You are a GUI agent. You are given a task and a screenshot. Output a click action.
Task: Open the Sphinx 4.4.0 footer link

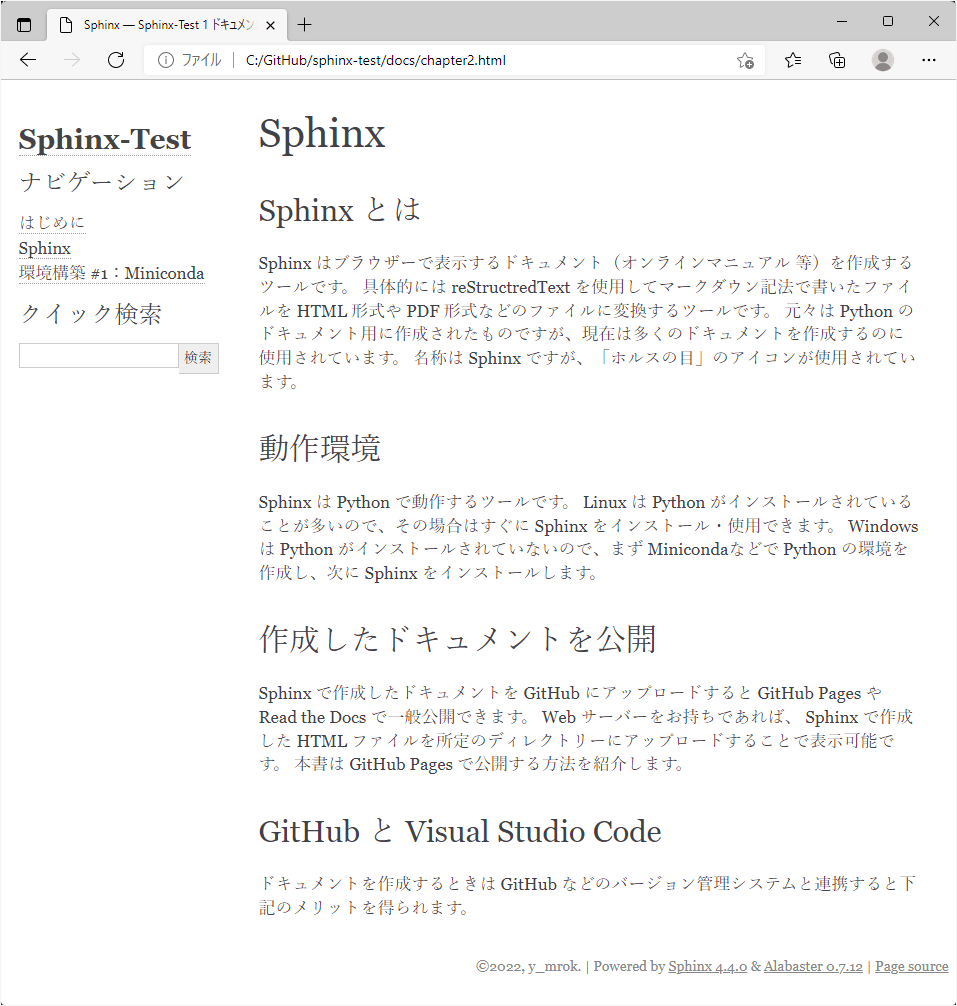click(x=708, y=966)
